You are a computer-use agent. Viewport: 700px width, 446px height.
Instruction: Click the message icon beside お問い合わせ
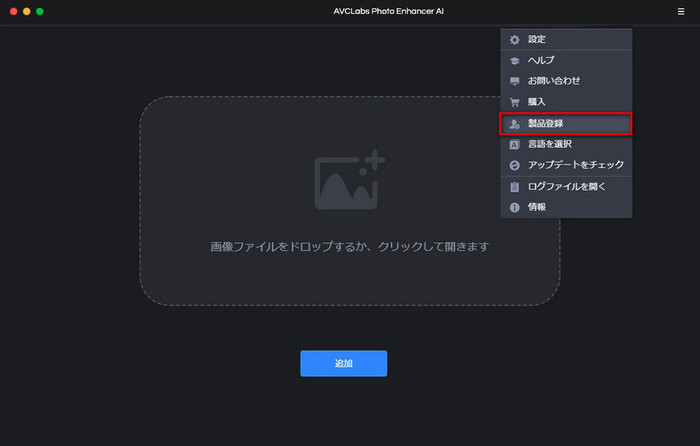[514, 81]
